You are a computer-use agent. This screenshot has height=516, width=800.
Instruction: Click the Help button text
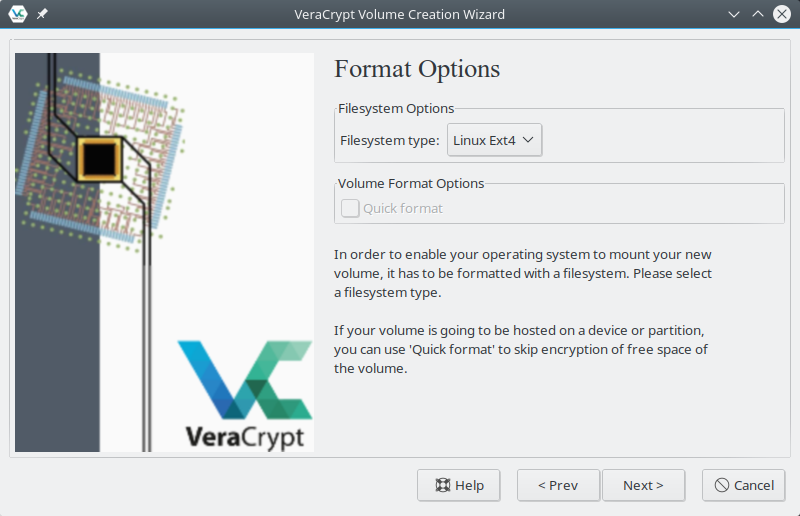(x=469, y=485)
